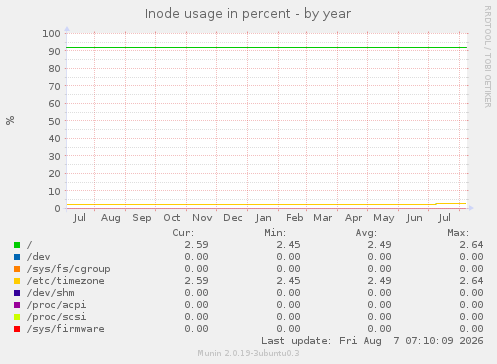Viewport: 497px width, 364px height.
Task: Click the 60 label on the y-axis
Action: coord(54,104)
